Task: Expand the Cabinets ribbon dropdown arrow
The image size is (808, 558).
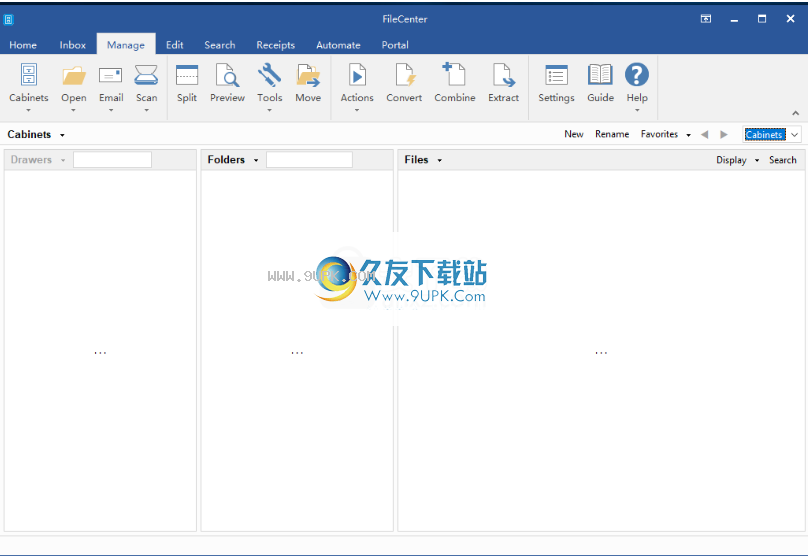Action: click(29, 110)
